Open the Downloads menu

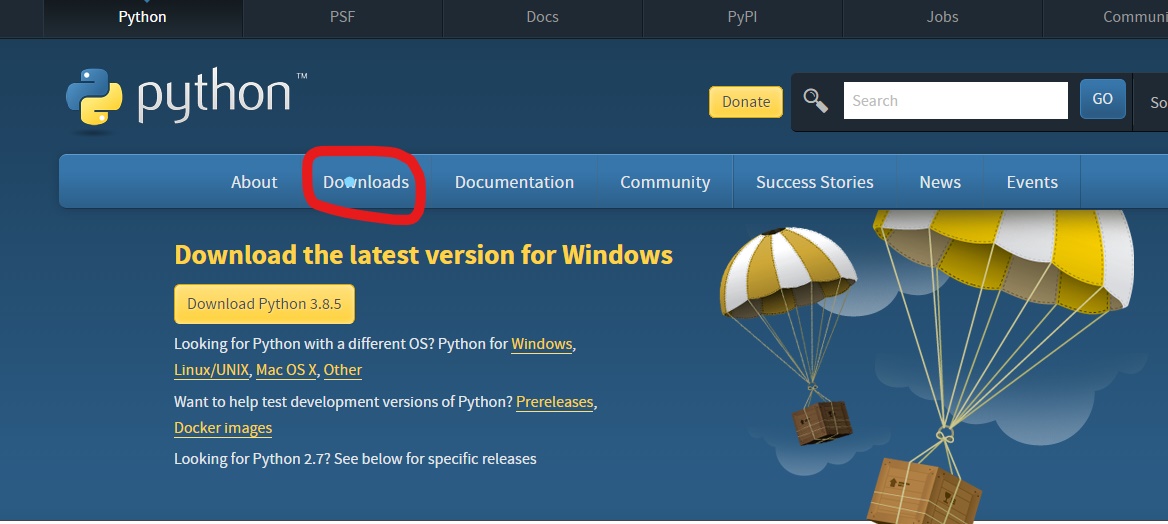pos(366,182)
